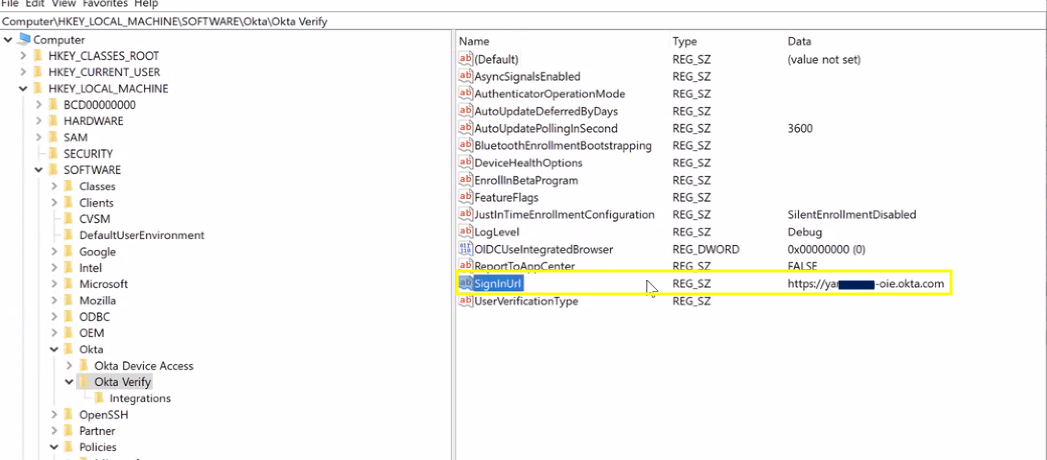Click the SECURITY key folder icon

click(54, 154)
